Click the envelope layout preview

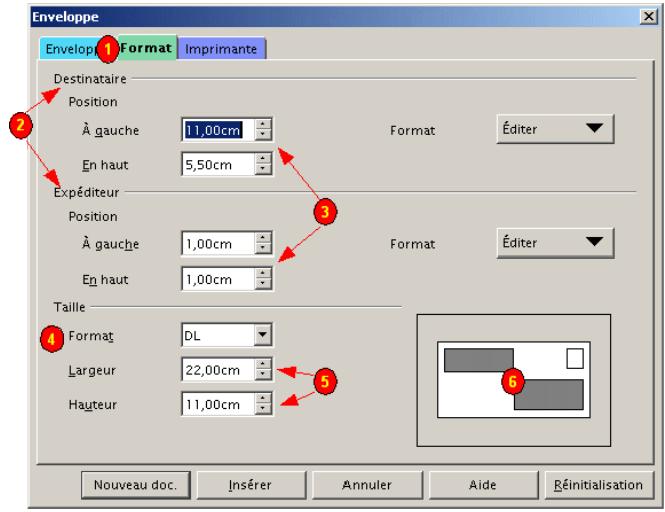pyautogui.click(x=514, y=380)
